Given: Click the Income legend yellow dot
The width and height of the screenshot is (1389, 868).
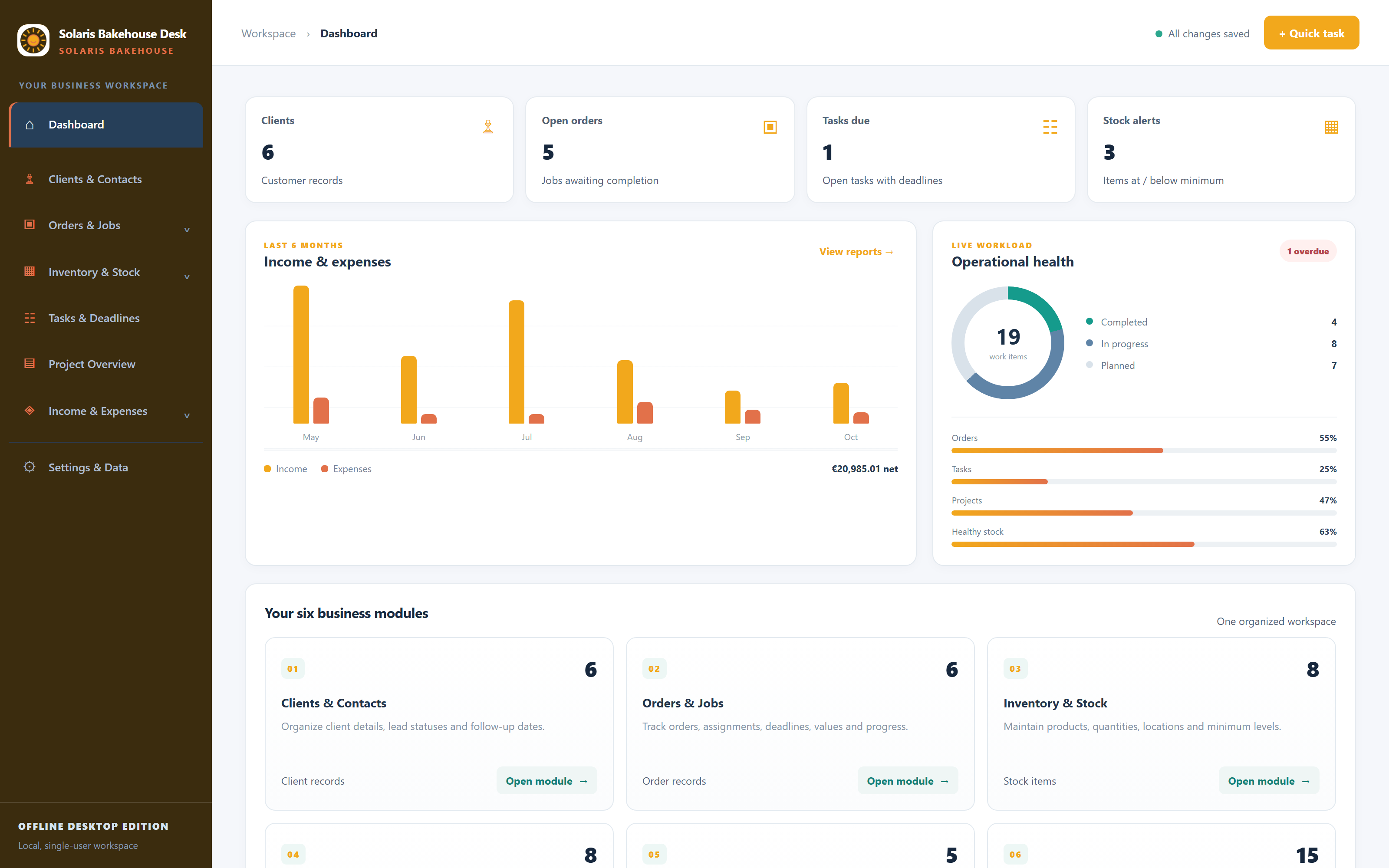Looking at the screenshot, I should click(x=267, y=468).
